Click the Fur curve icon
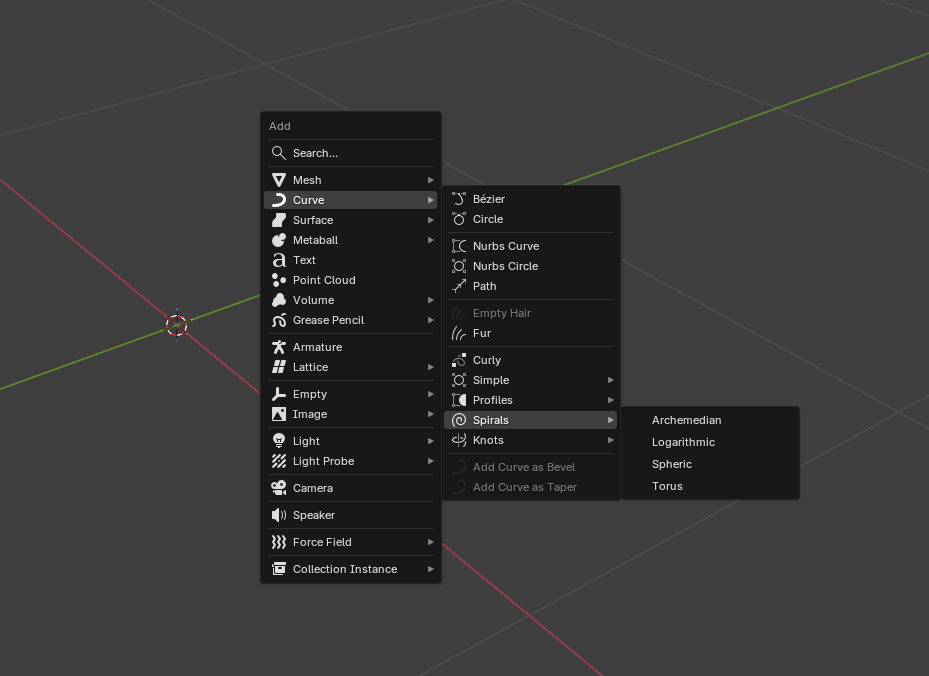The image size is (929, 676). [459, 333]
